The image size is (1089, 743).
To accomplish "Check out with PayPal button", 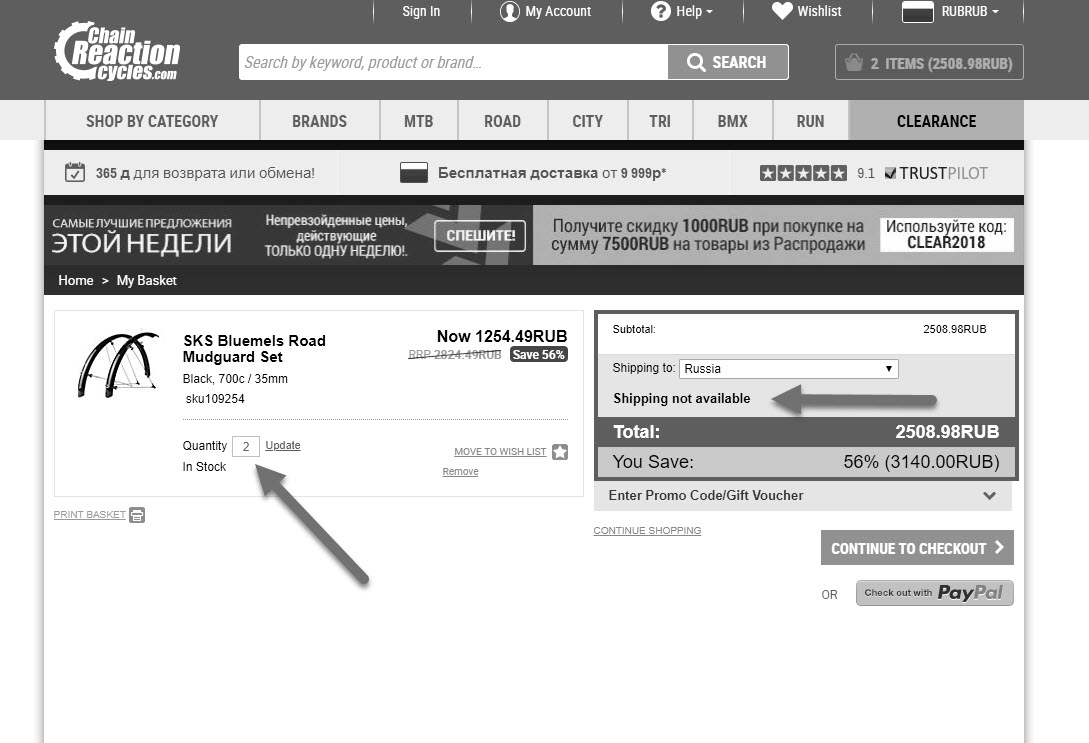I will pyautogui.click(x=934, y=593).
